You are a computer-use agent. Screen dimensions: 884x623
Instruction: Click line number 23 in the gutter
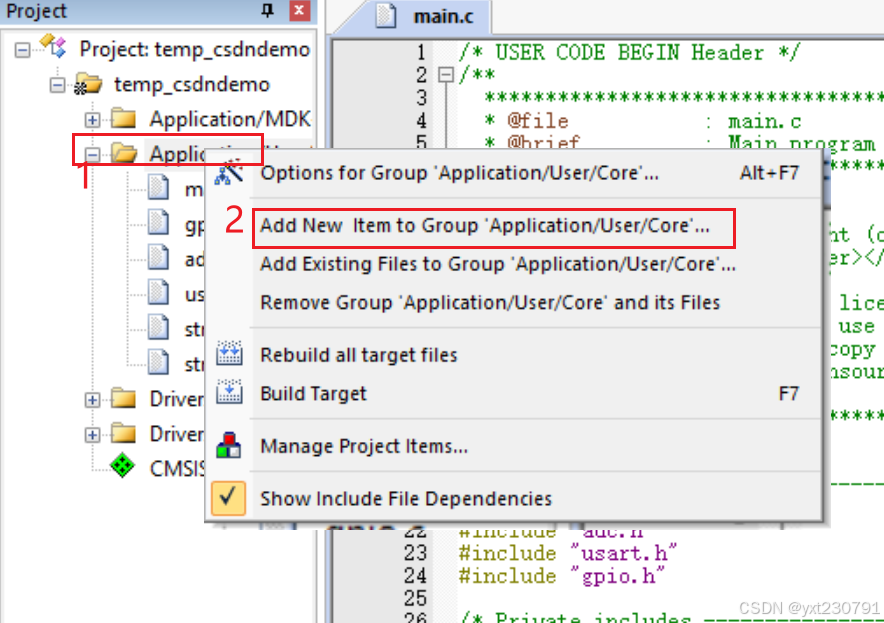(x=415, y=553)
